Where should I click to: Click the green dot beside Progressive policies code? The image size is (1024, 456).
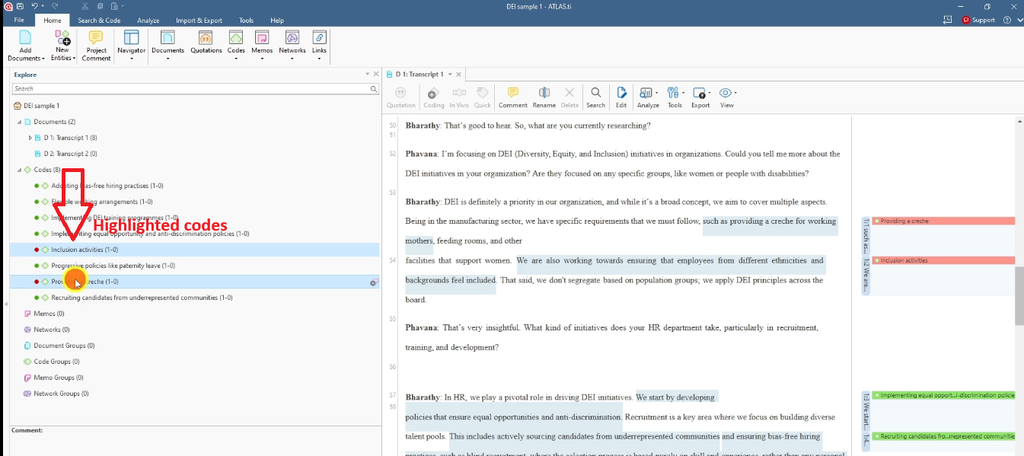(x=37, y=266)
